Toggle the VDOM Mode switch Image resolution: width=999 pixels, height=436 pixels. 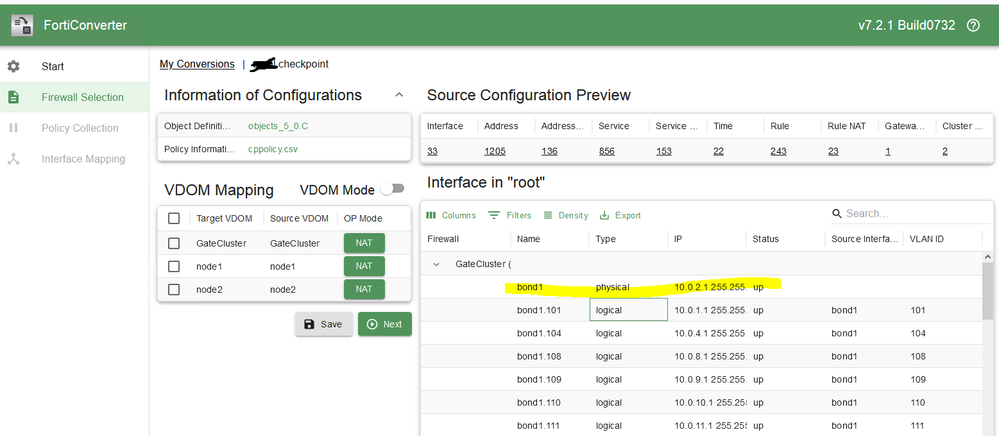[392, 189]
